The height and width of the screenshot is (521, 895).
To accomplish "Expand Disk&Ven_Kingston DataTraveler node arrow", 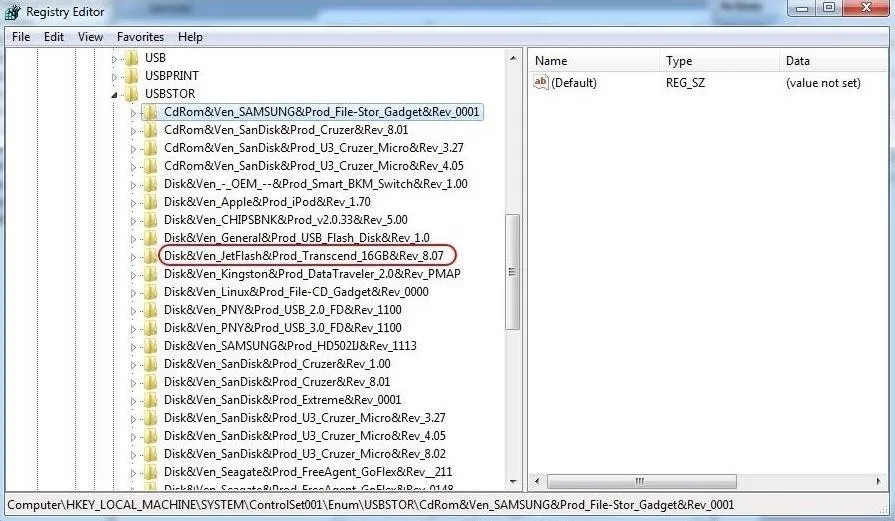I will coord(133,275).
